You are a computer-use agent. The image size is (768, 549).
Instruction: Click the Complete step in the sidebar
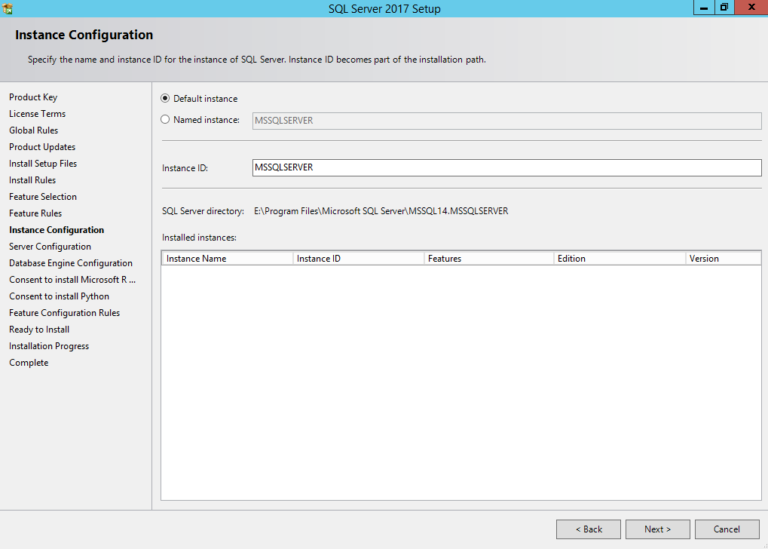tap(28, 363)
